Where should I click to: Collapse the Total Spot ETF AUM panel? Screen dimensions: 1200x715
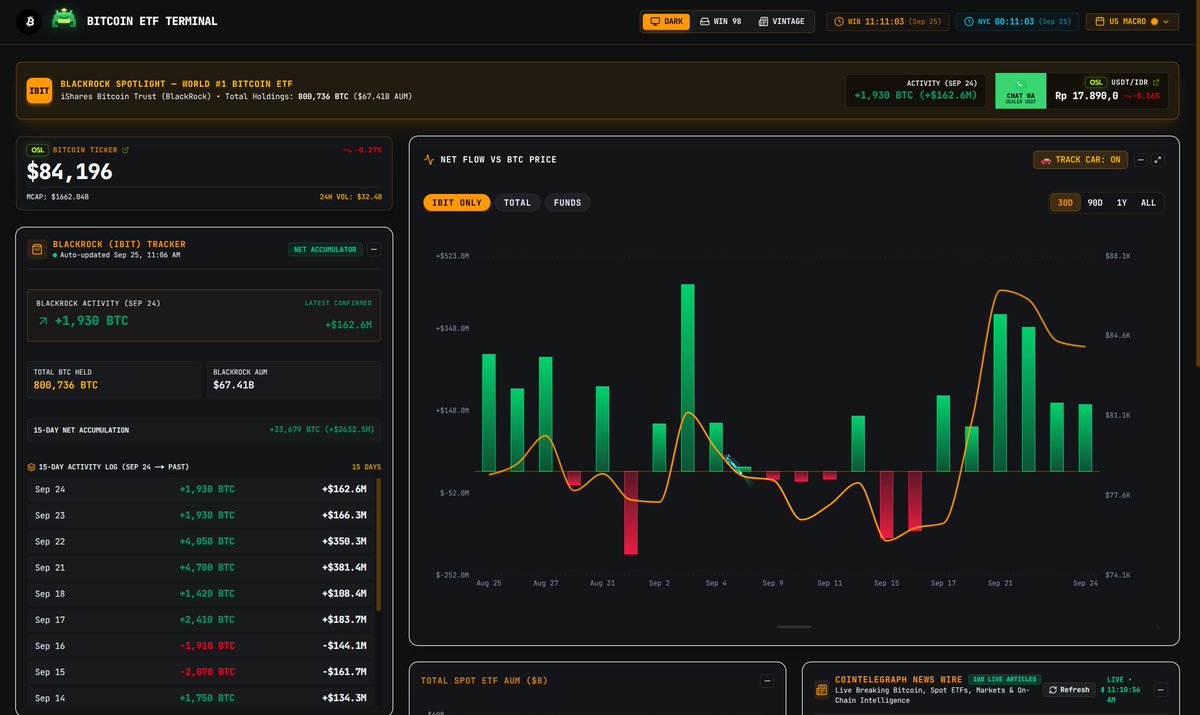(767, 681)
